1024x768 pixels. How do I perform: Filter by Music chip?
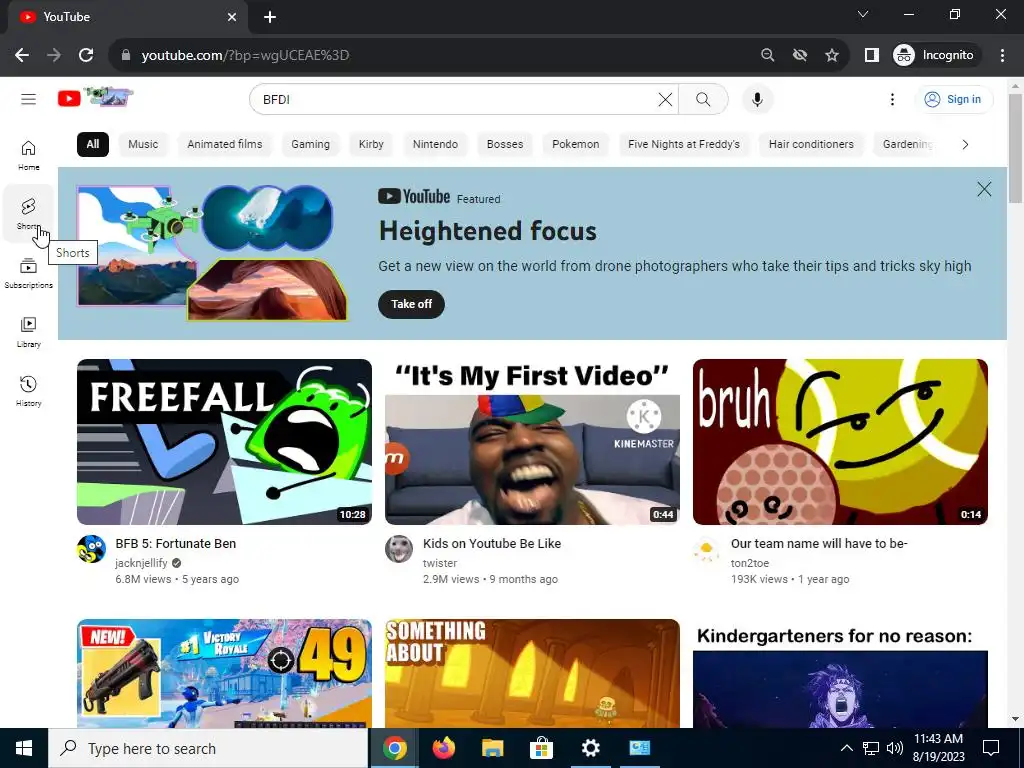tap(143, 144)
